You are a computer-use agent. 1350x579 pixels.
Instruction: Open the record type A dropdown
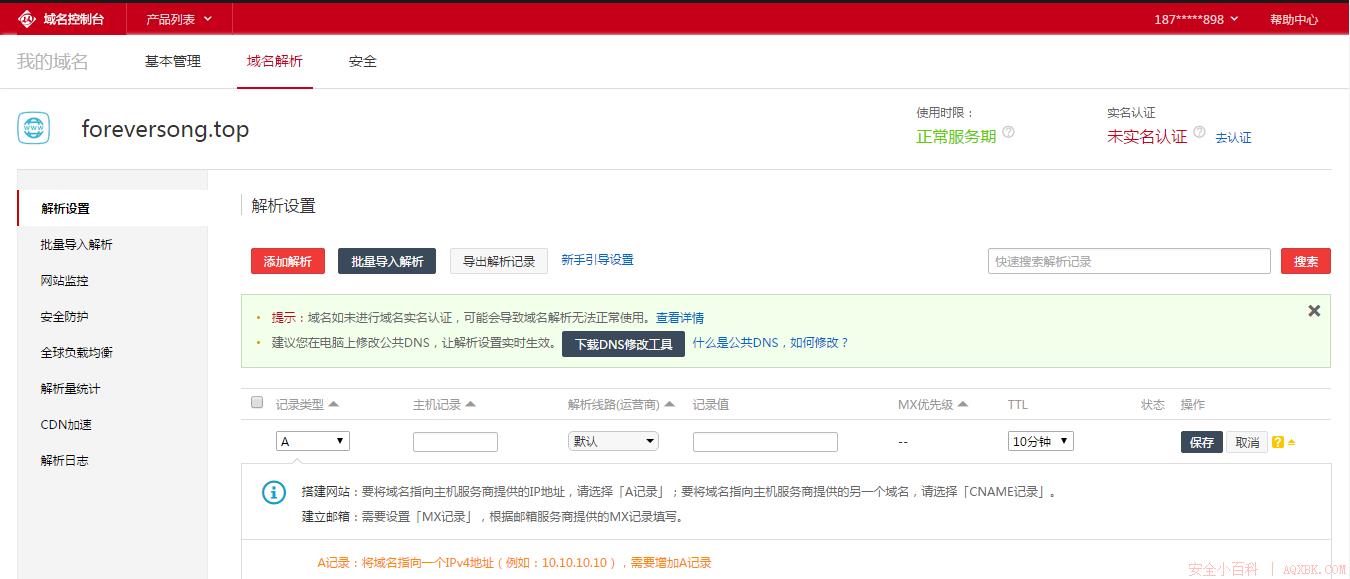point(313,441)
